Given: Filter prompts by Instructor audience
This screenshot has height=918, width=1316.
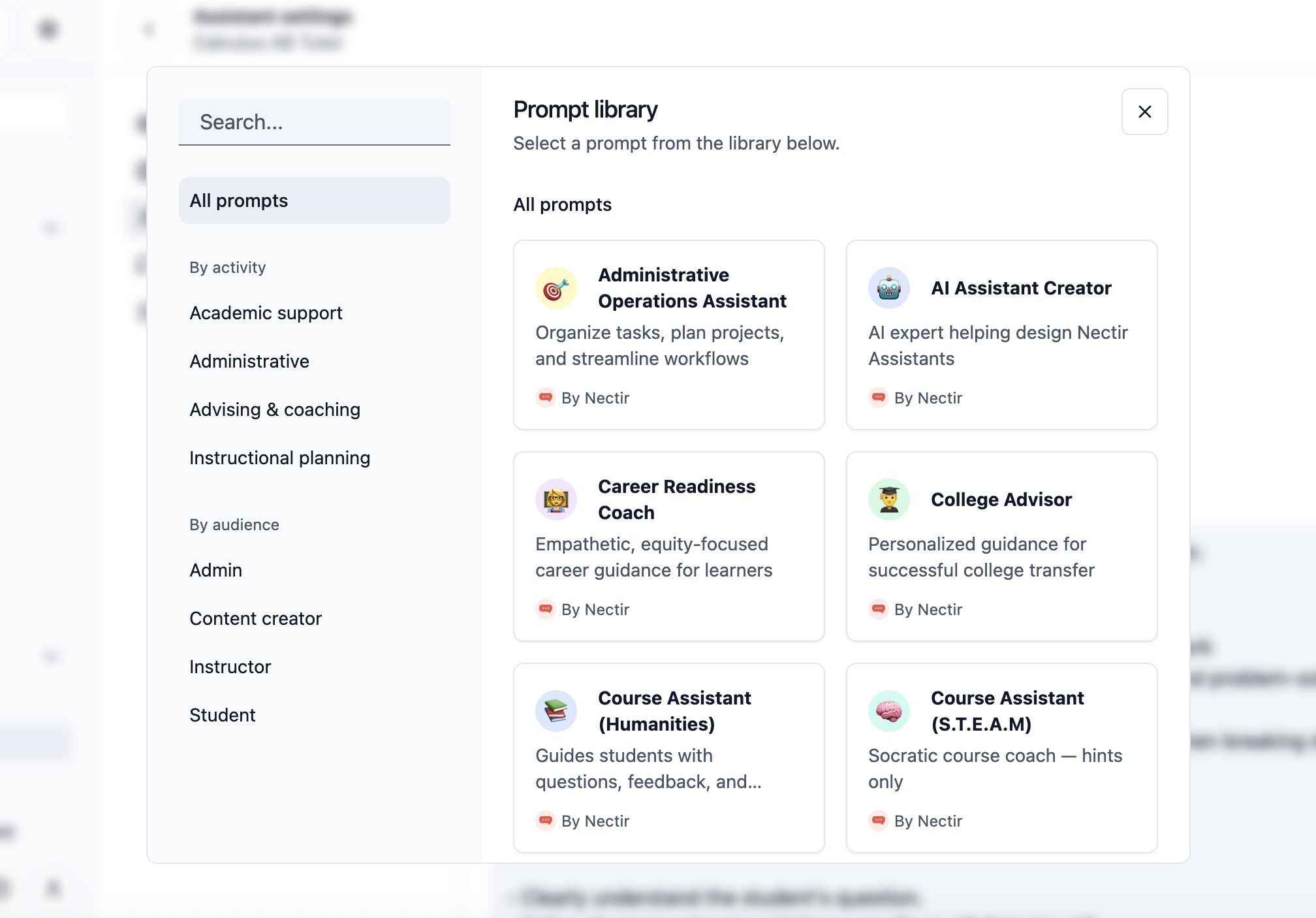Looking at the screenshot, I should pos(230,666).
